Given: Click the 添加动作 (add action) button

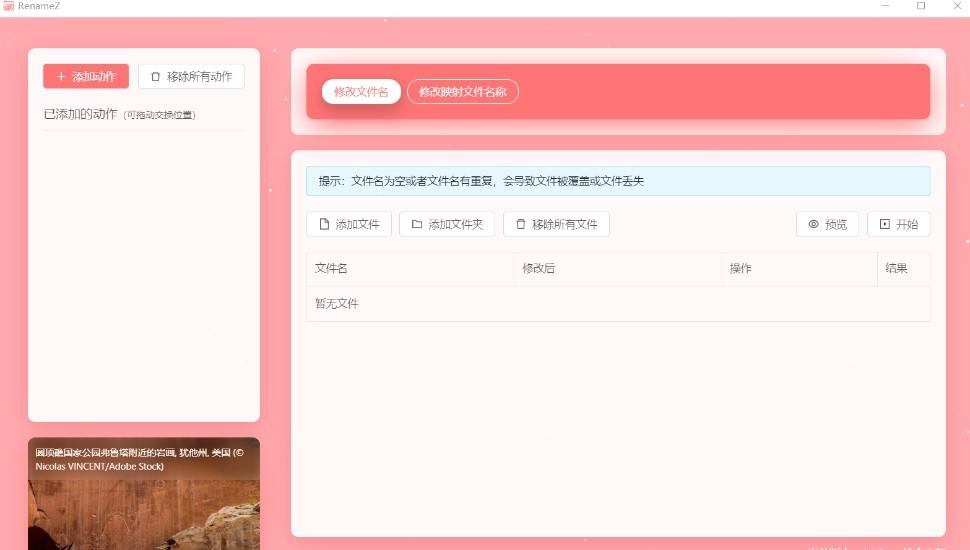Looking at the screenshot, I should coord(86,76).
